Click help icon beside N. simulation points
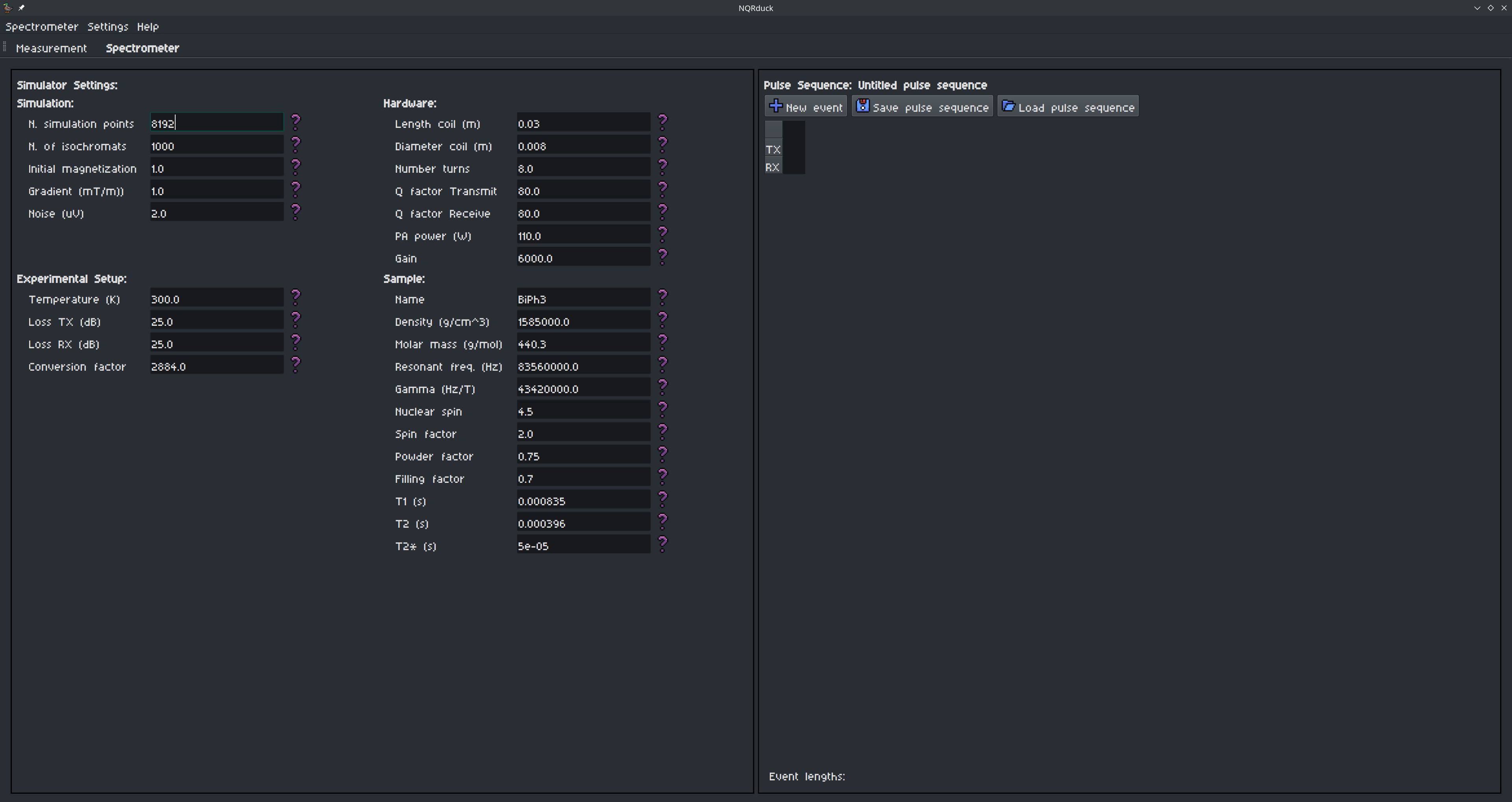 tap(296, 122)
